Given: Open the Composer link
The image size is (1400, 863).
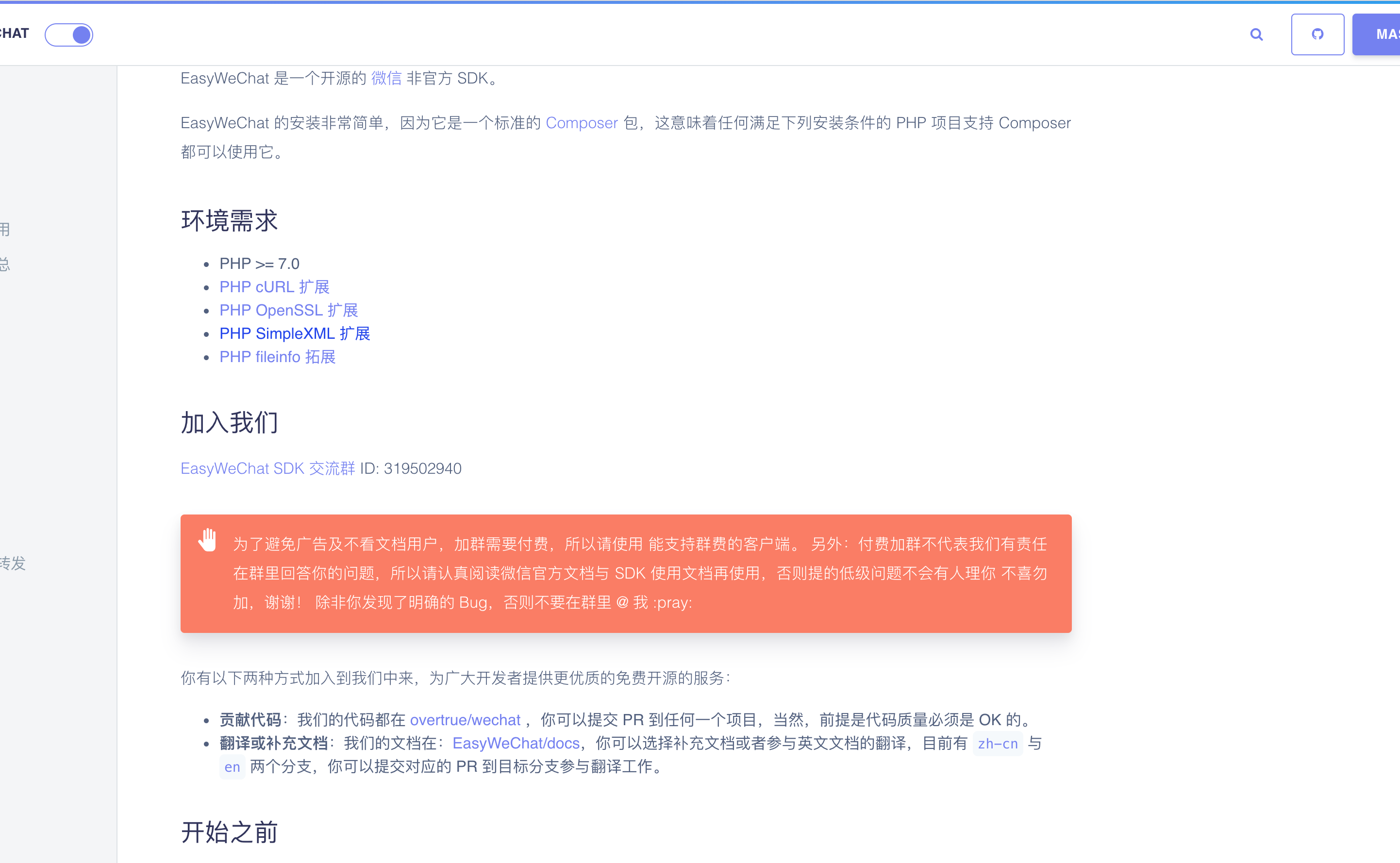Looking at the screenshot, I should (x=581, y=123).
